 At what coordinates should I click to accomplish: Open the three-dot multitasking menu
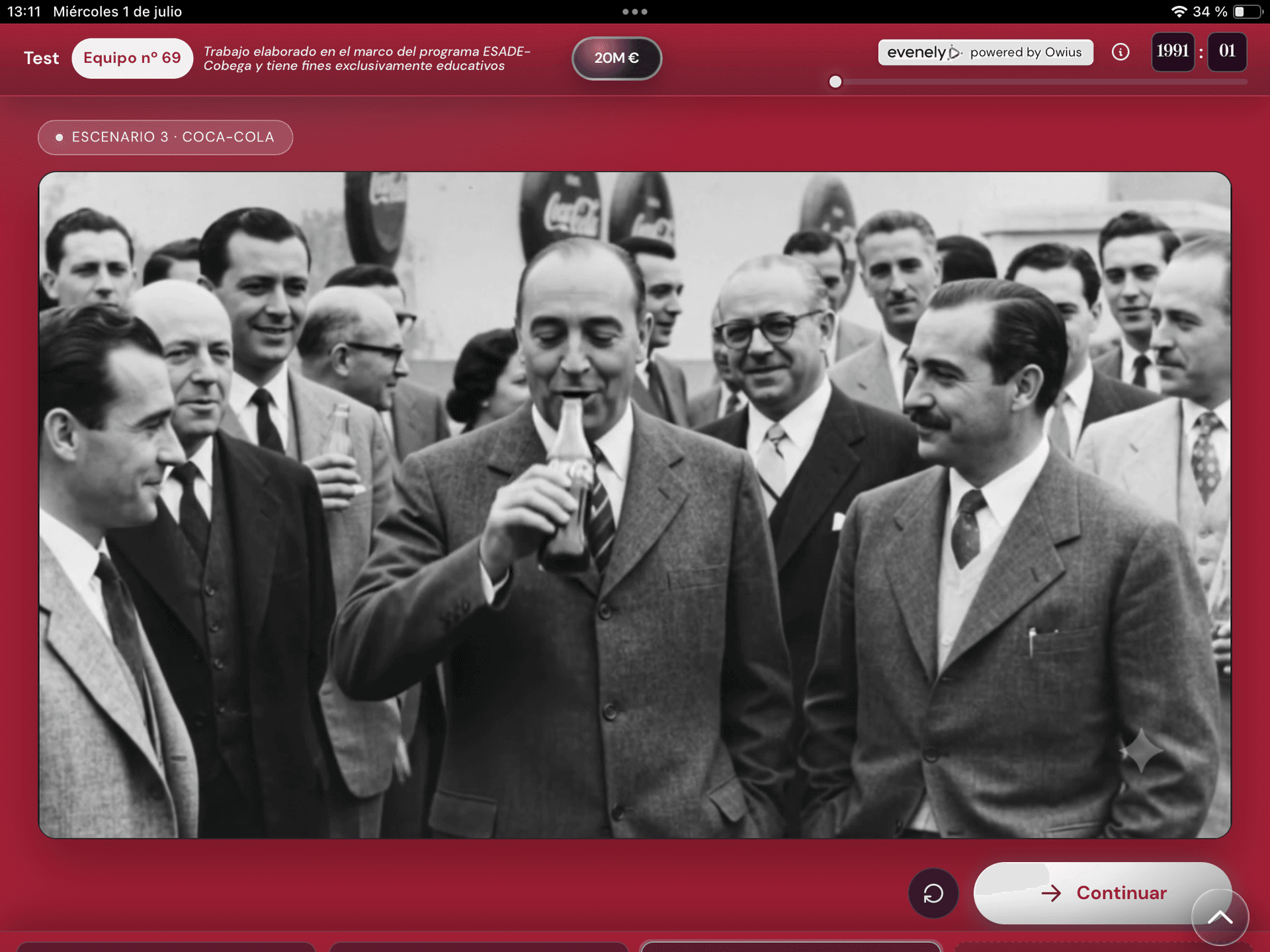click(635, 11)
